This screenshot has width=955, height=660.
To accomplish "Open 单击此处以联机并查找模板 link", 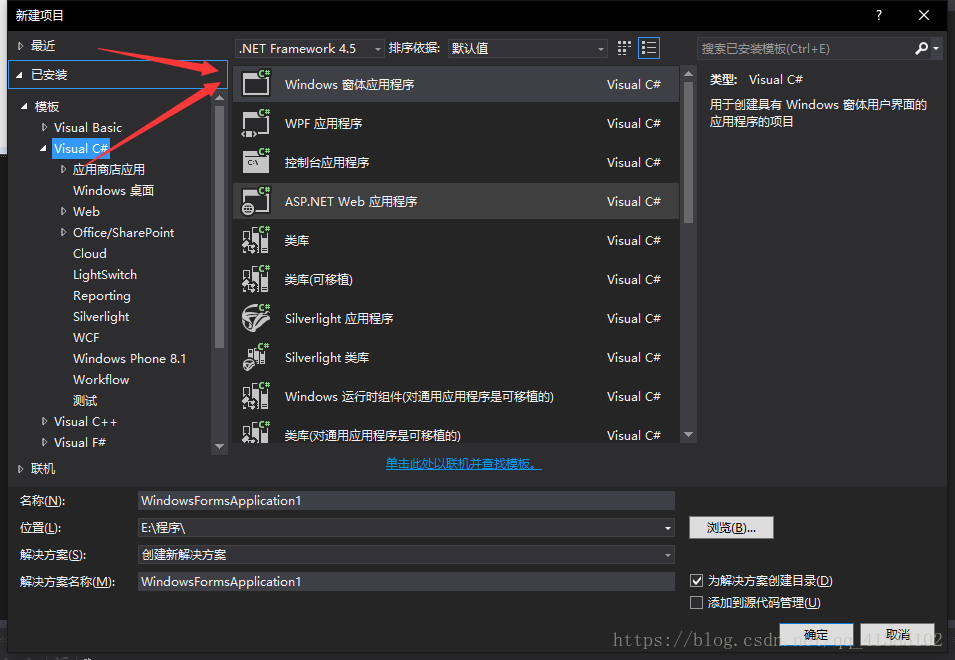I will click(x=463, y=464).
